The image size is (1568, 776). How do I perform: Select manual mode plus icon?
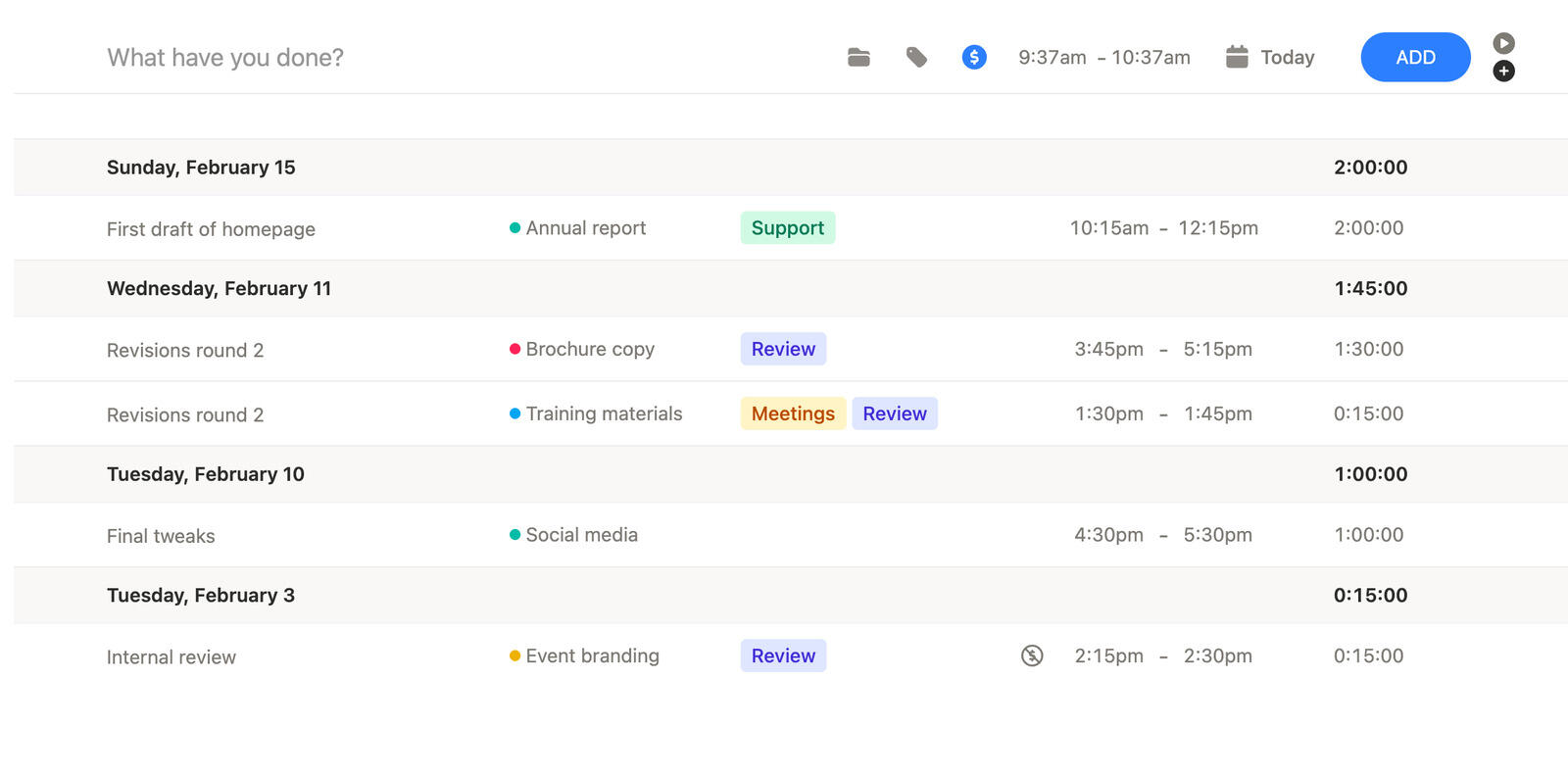(x=1503, y=72)
